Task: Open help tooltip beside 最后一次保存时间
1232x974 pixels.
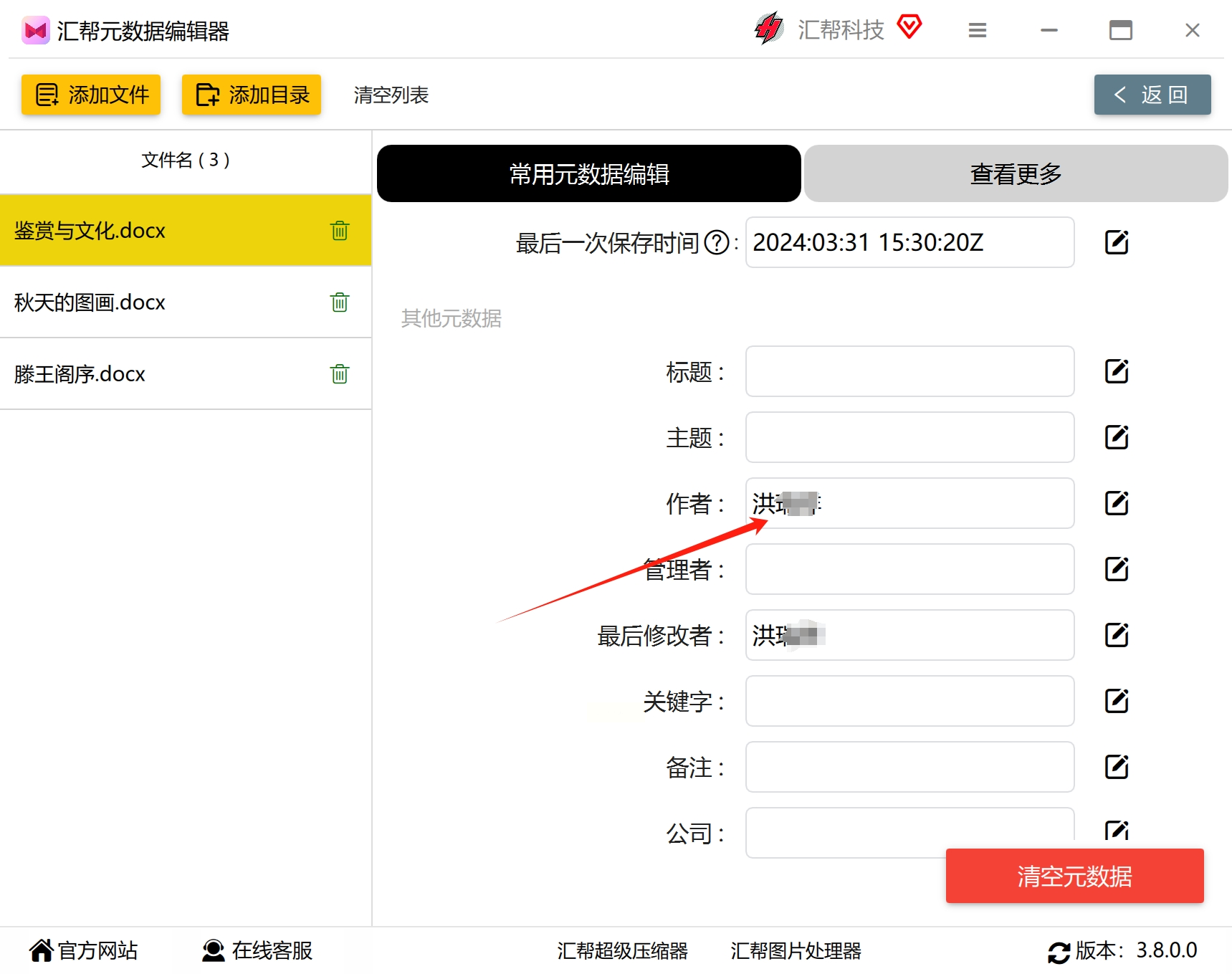Action: pyautogui.click(x=717, y=243)
